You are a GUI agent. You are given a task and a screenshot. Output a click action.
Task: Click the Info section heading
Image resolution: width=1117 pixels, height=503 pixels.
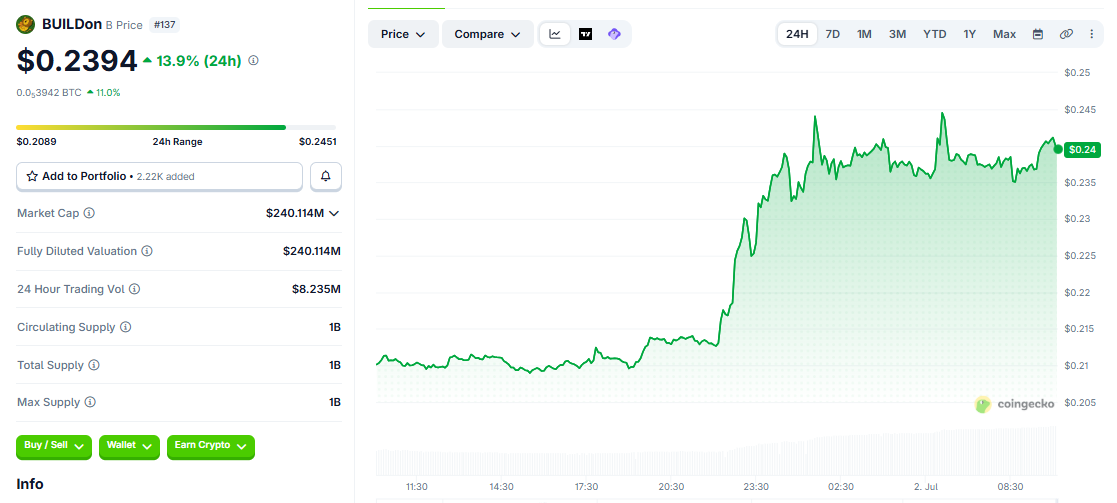click(30, 484)
